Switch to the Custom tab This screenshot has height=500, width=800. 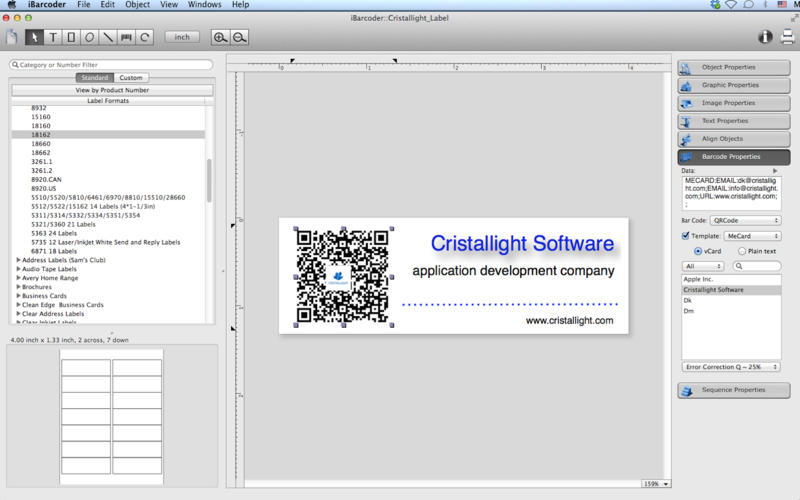130,77
